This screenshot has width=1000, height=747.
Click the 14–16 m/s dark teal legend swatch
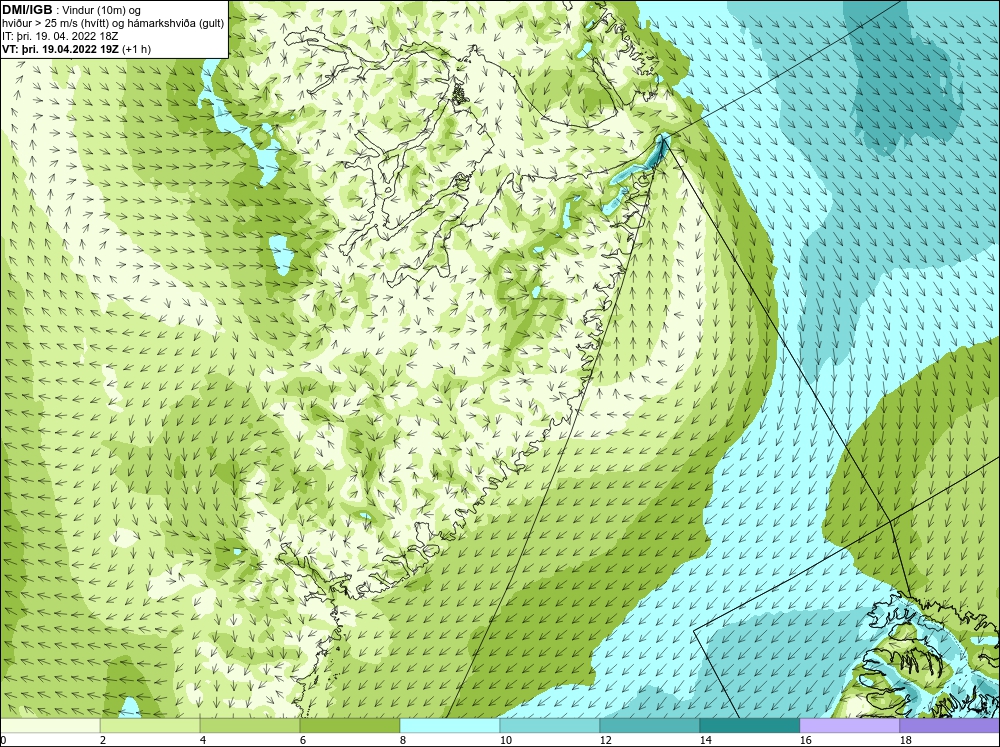tap(749, 725)
